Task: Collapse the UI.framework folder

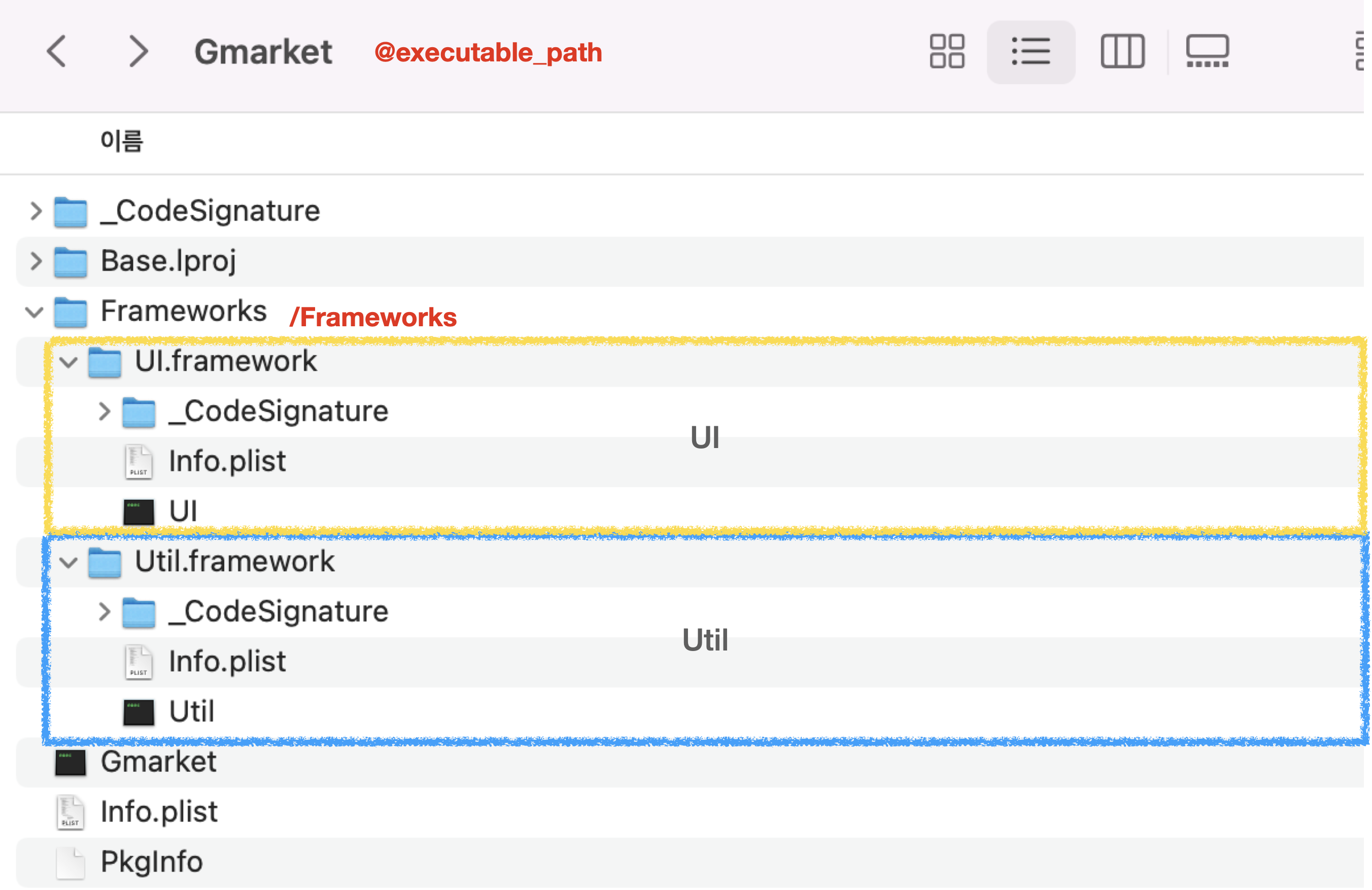Action: [68, 363]
